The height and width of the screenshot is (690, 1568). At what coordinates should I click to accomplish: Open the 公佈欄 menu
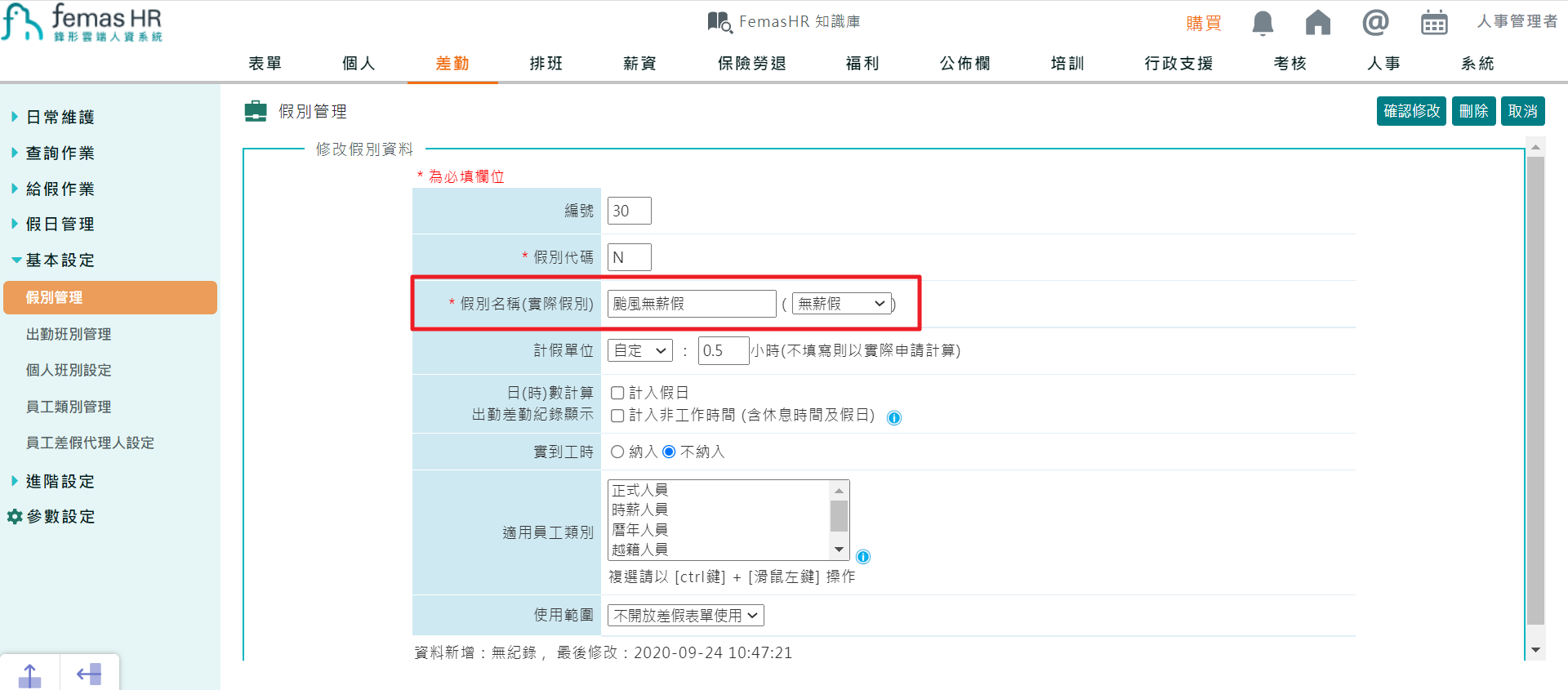point(965,63)
